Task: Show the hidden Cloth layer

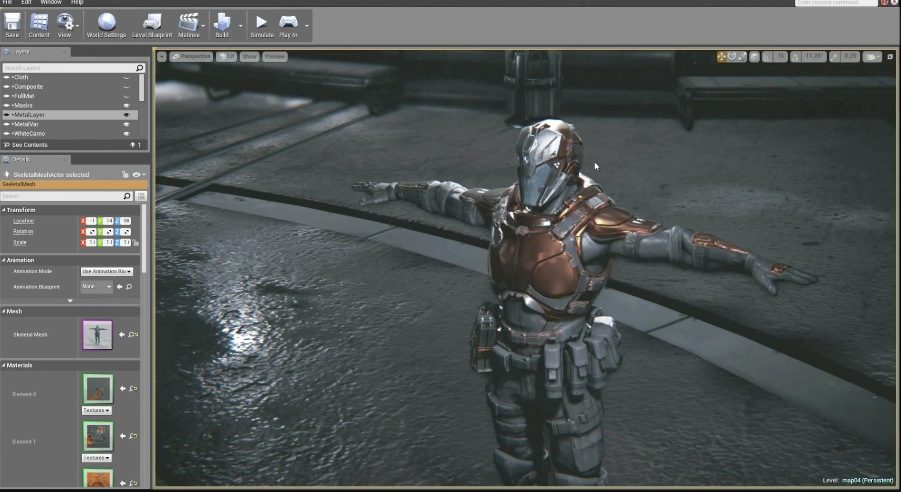Action: (126, 78)
